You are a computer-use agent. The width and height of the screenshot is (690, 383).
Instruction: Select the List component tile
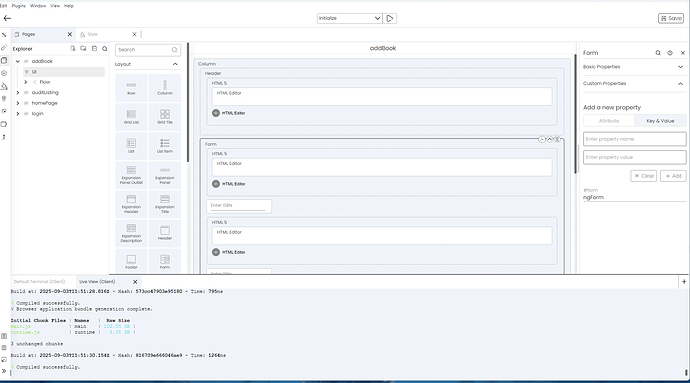click(131, 146)
